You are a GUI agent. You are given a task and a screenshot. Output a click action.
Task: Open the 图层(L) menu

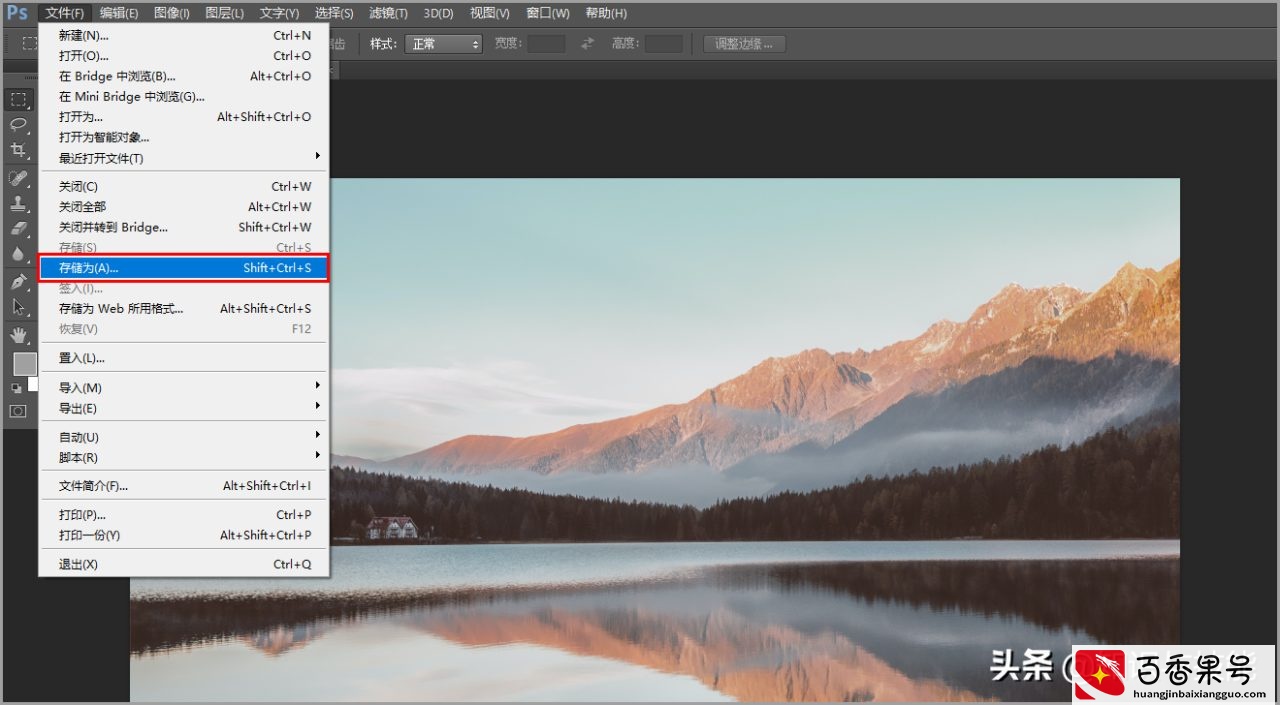pos(224,13)
